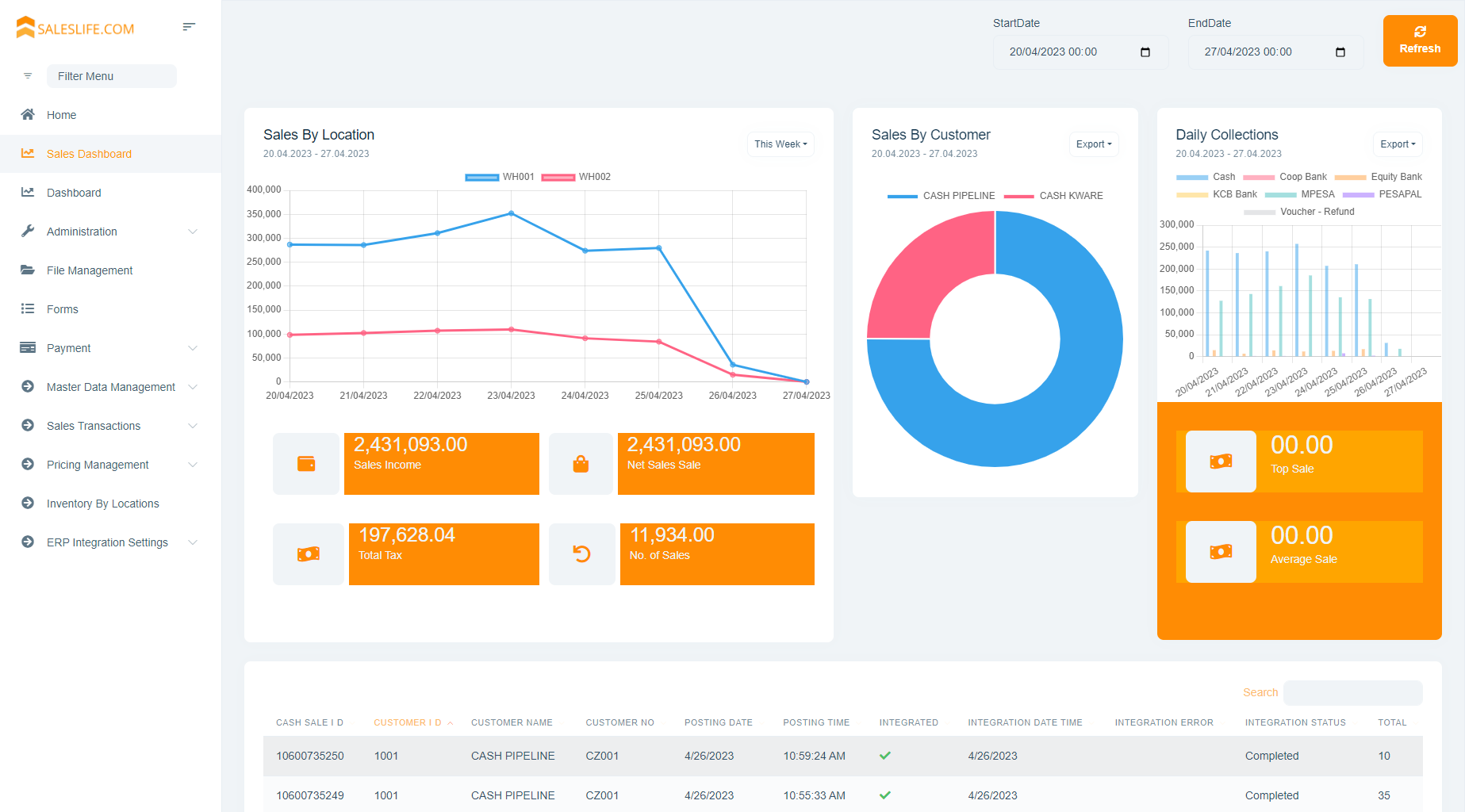Collapse the sidebar with hamburger icon
This screenshot has height=812, width=1465.
(189, 27)
